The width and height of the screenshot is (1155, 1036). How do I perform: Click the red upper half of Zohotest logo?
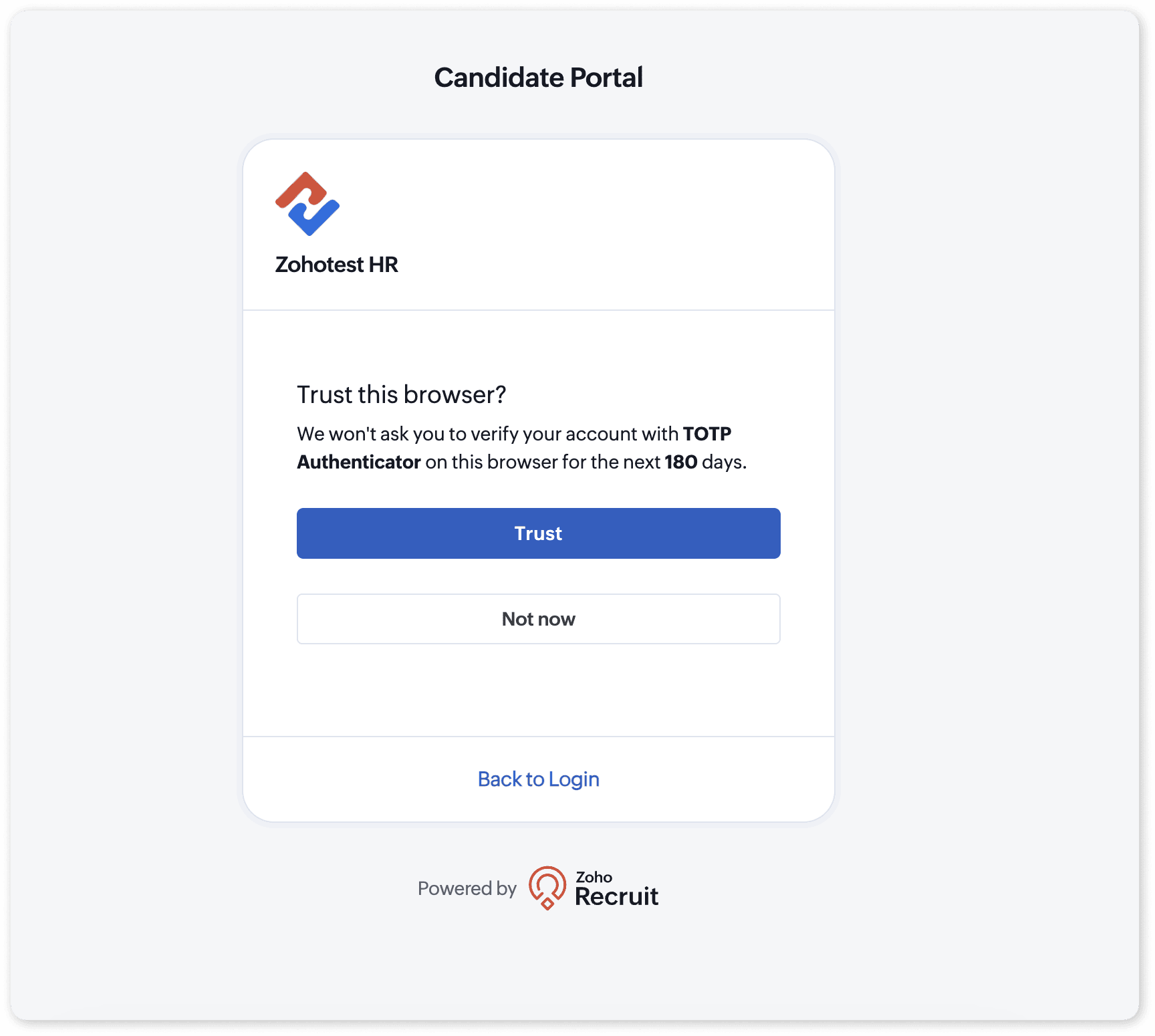pos(301,189)
